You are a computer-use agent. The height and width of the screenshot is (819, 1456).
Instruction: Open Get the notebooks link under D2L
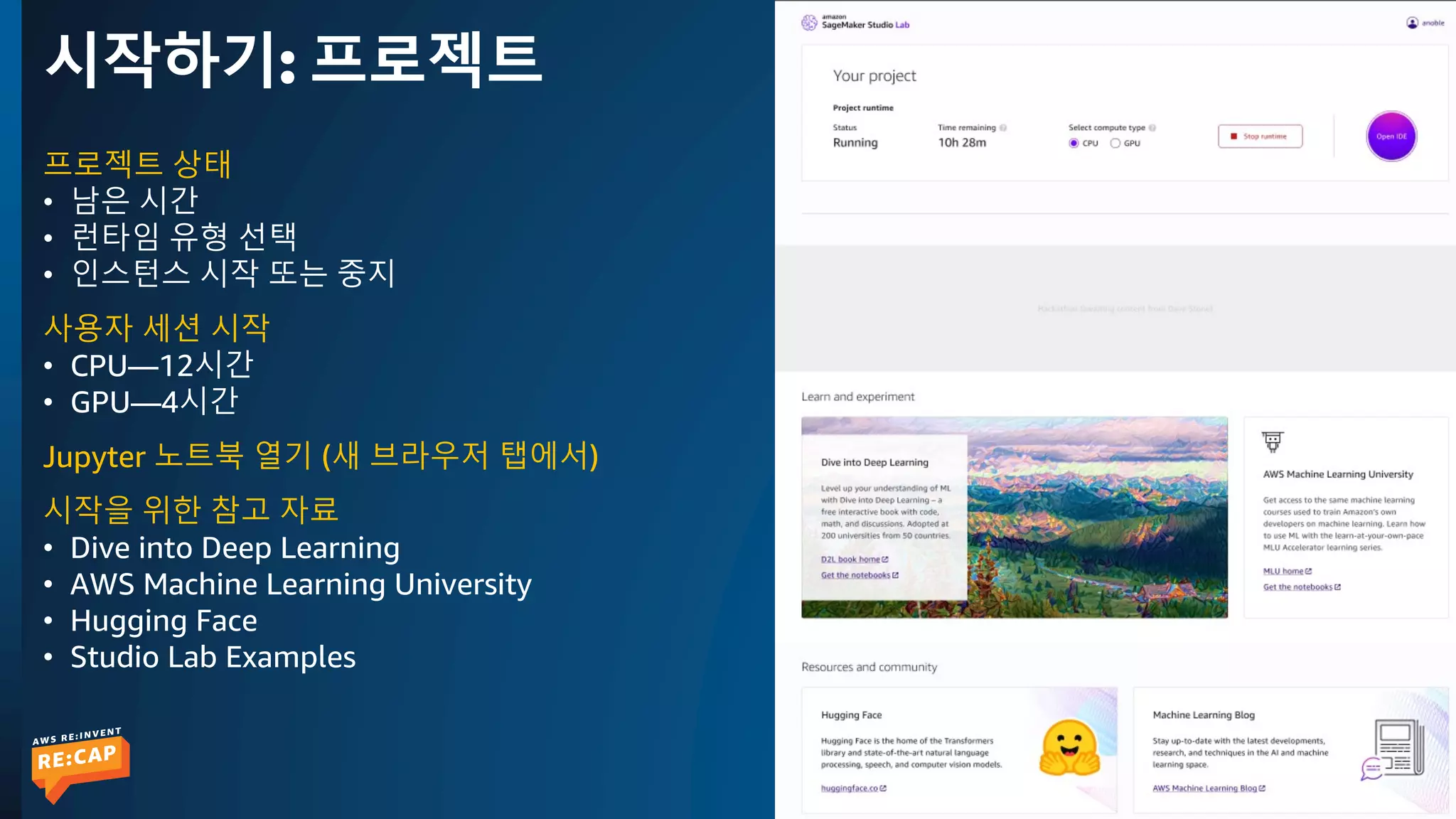[855, 575]
